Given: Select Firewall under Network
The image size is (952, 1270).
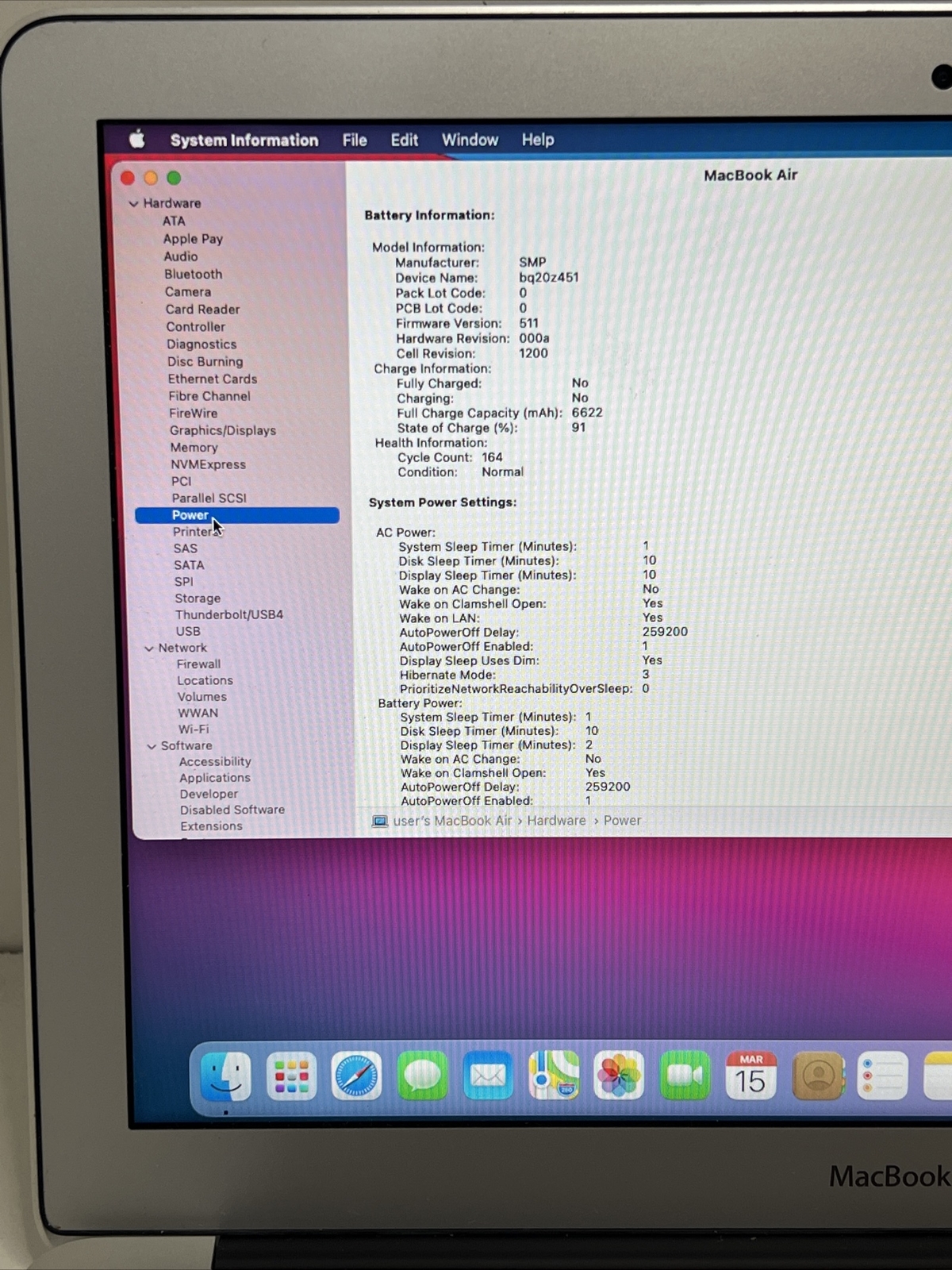Looking at the screenshot, I should pyautogui.click(x=198, y=664).
